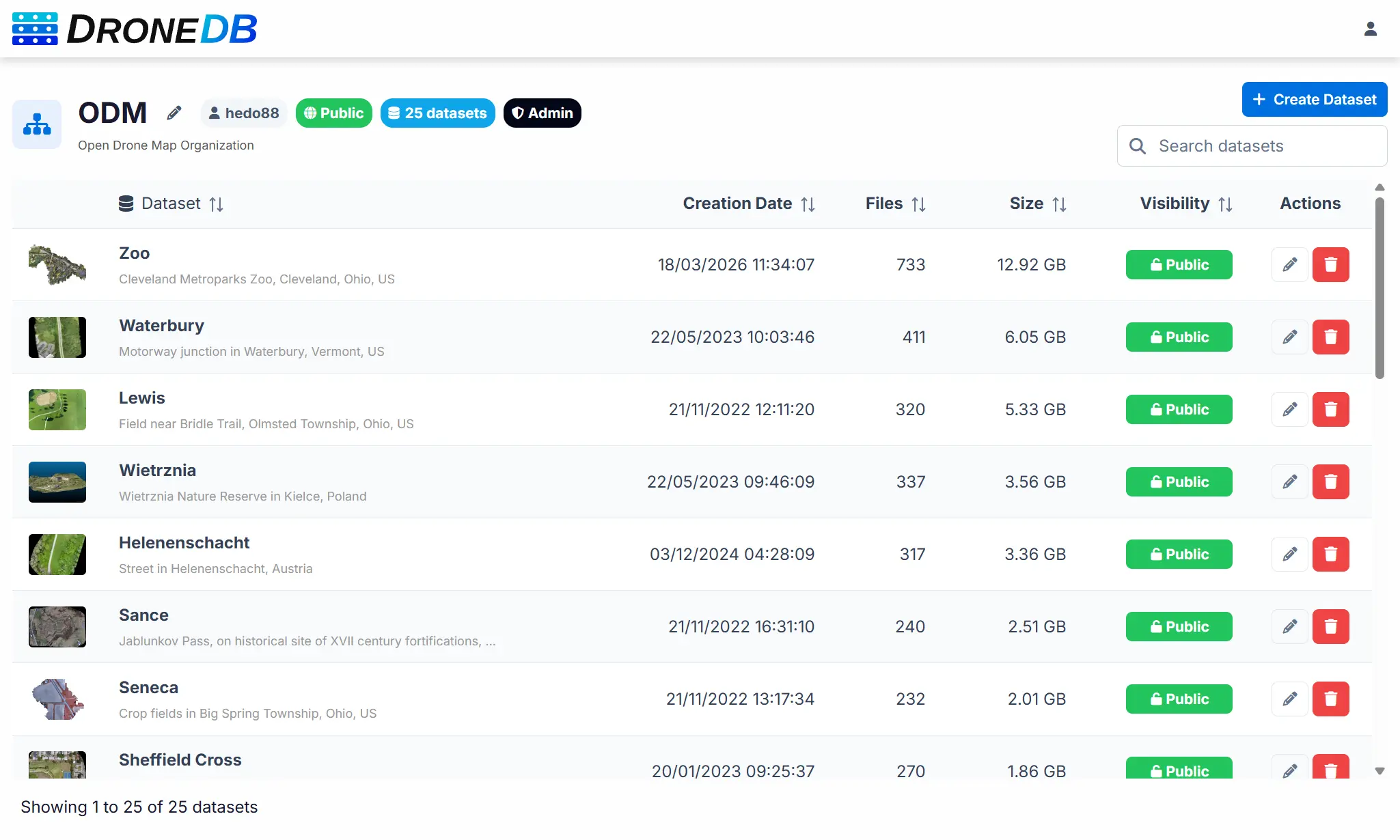Open the DroneDB logo home
This screenshot has height=840, width=1400.
click(x=135, y=29)
